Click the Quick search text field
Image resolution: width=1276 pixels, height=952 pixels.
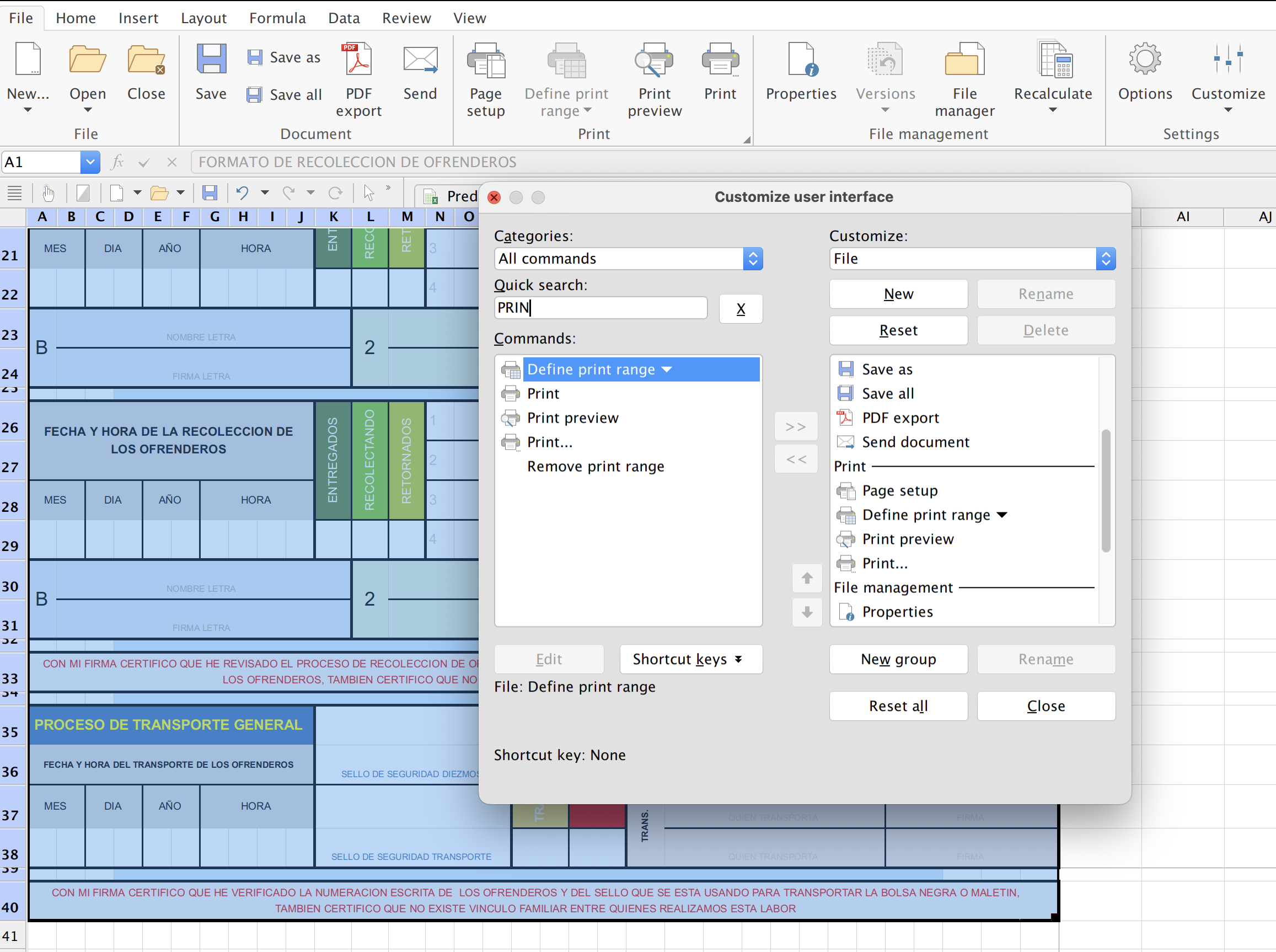click(600, 308)
